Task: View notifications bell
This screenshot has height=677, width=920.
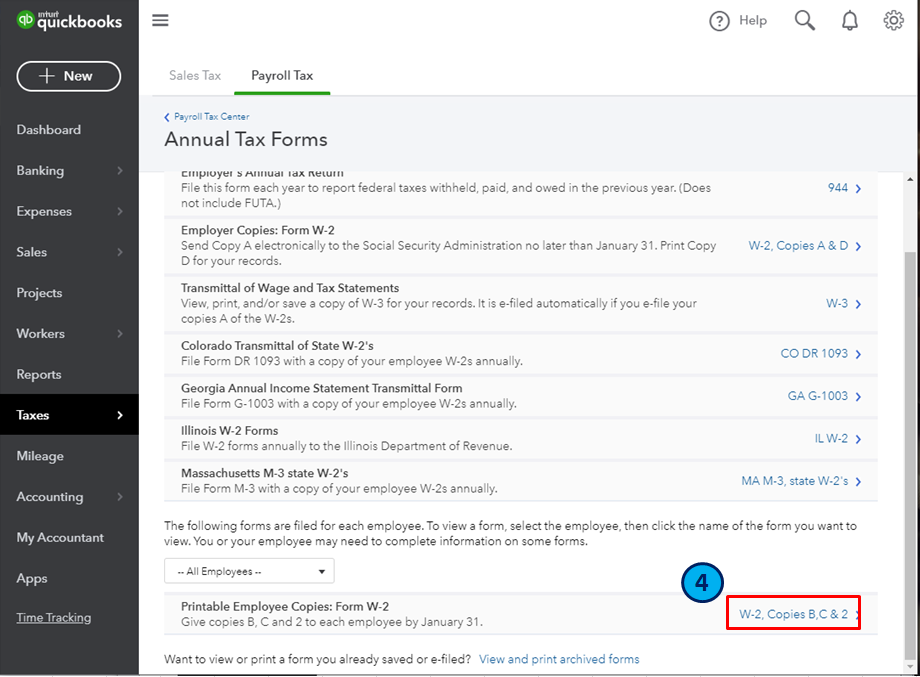Action: [x=850, y=21]
